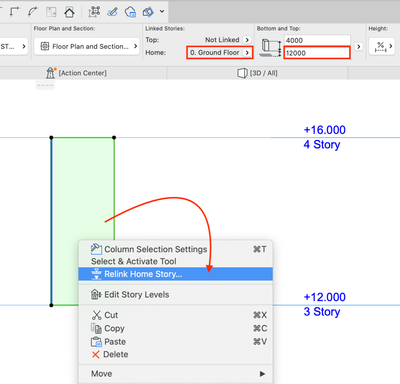Open the Floor Plan and Section dropdown
400x384 pixels.
[87, 46]
